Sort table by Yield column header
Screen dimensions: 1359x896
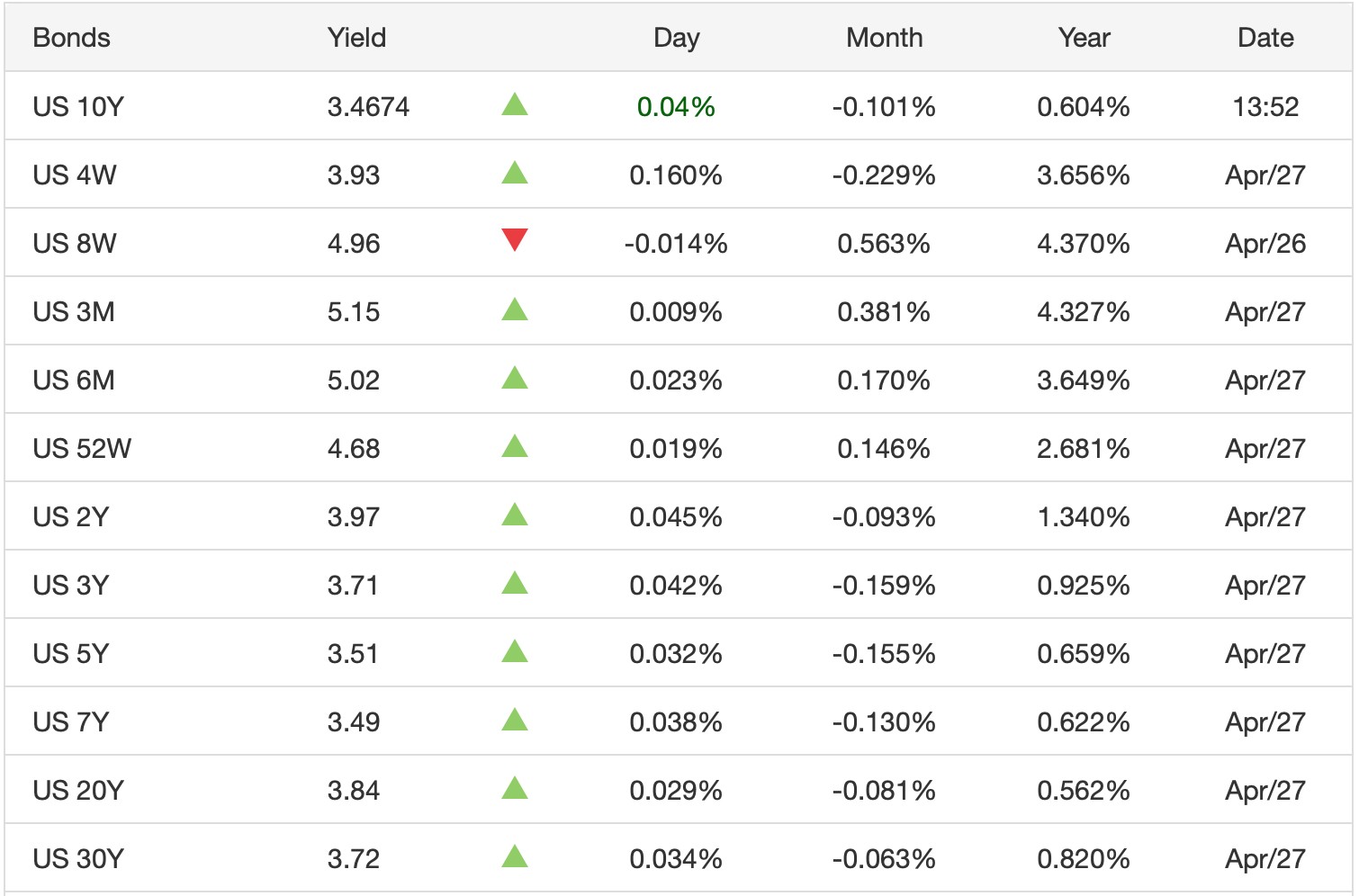click(356, 38)
